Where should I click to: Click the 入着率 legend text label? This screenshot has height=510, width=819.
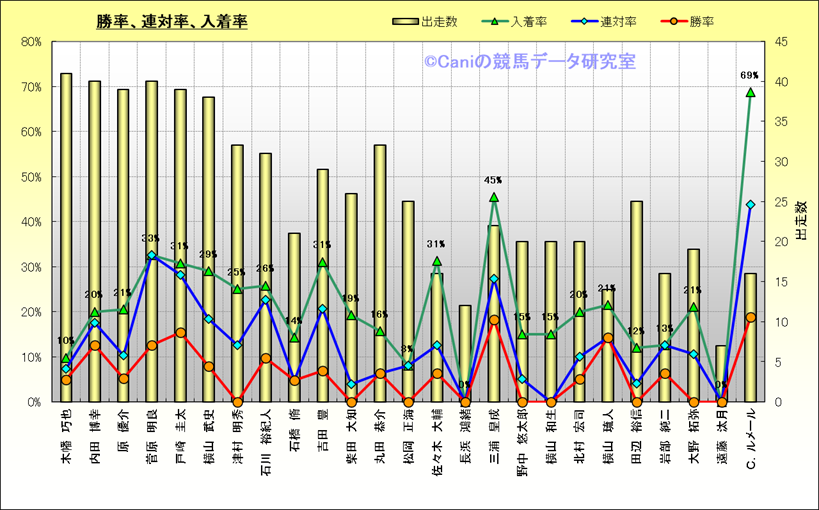tap(527, 21)
